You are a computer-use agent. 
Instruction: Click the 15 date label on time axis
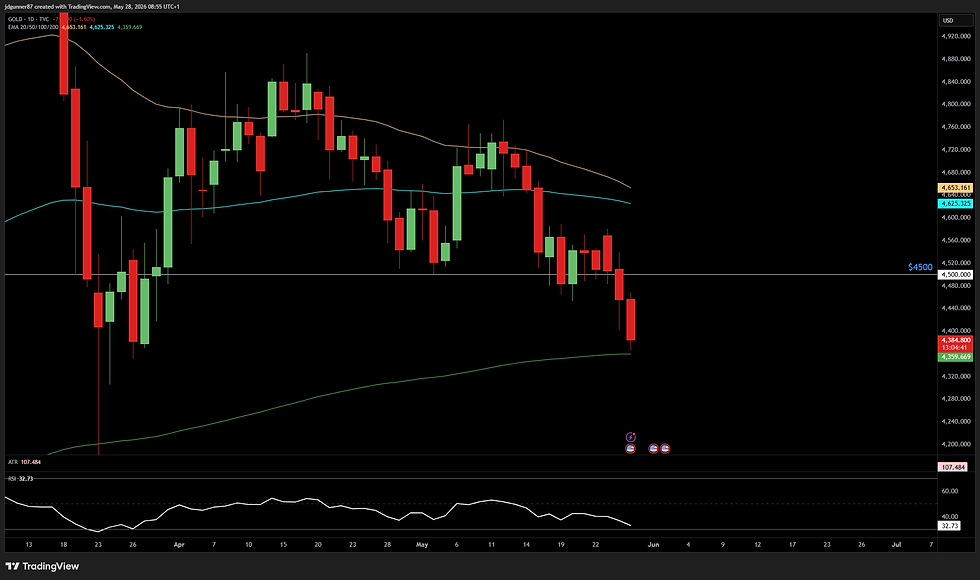pyautogui.click(x=283, y=544)
